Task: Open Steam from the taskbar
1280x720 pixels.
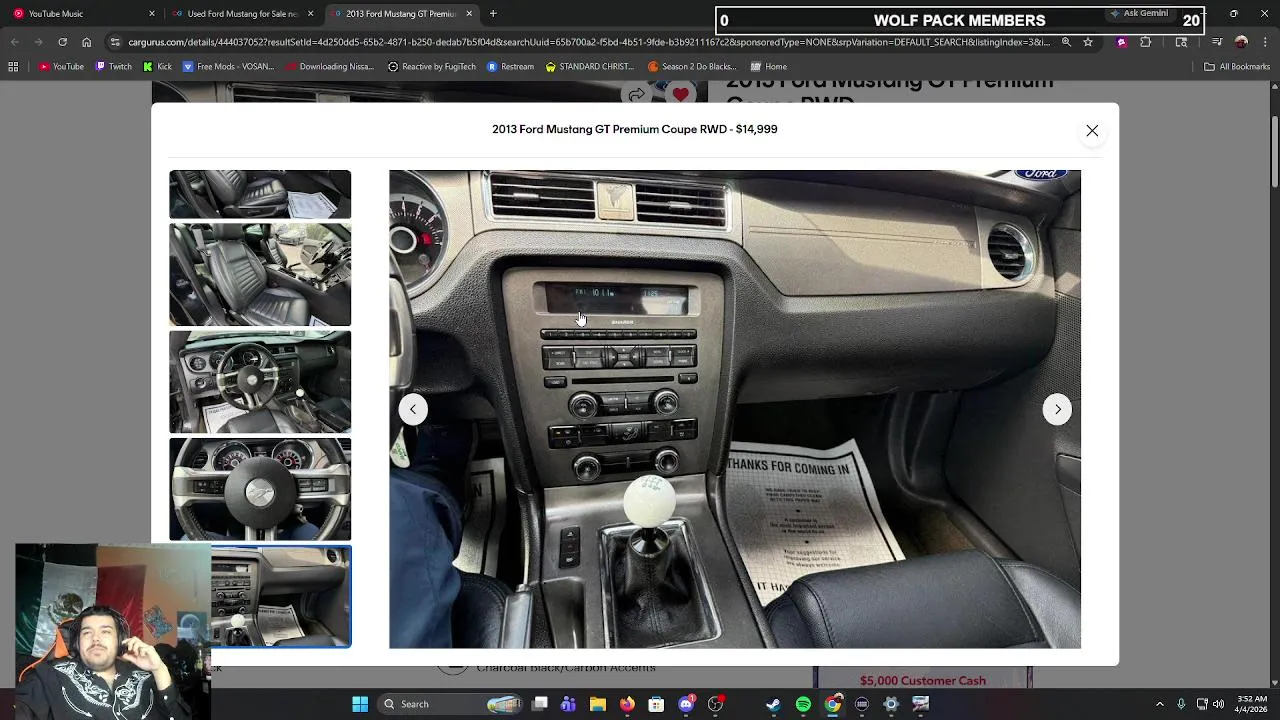Action: click(x=773, y=704)
